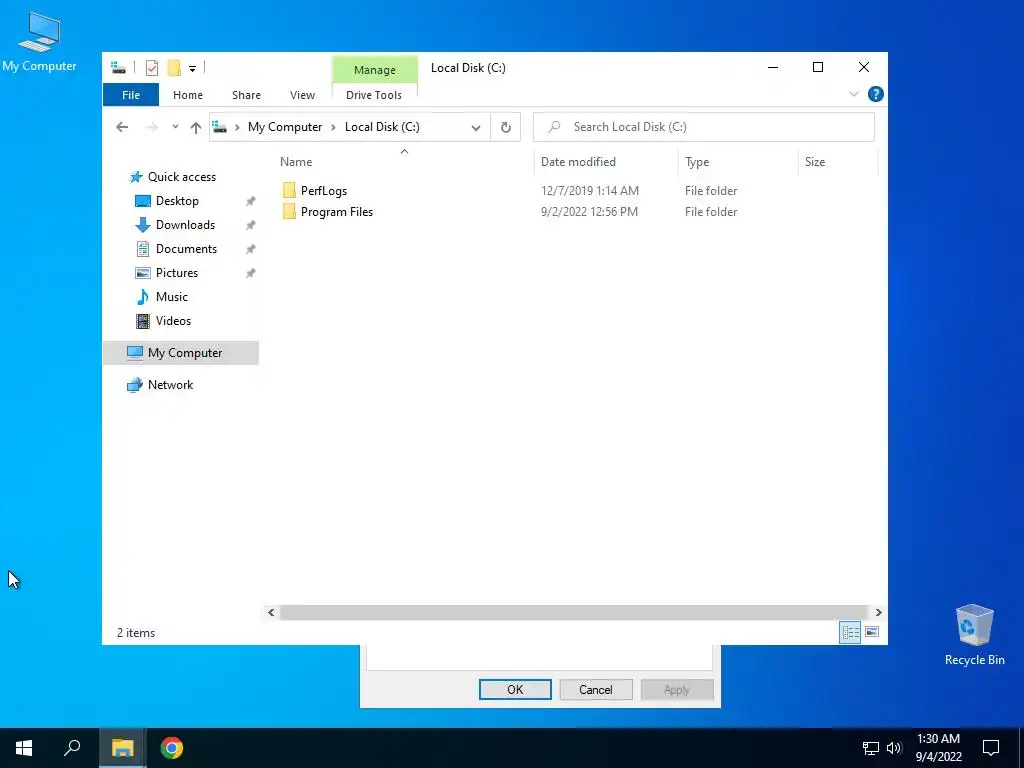1024x768 pixels.
Task: Switch to the Share ribbon tab
Action: click(x=246, y=95)
